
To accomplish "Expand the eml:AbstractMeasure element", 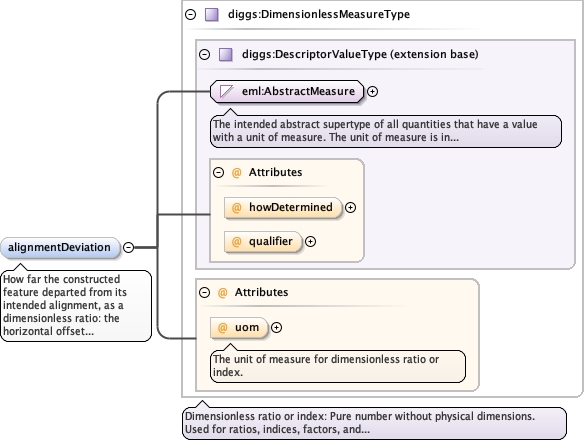I will click(372, 91).
